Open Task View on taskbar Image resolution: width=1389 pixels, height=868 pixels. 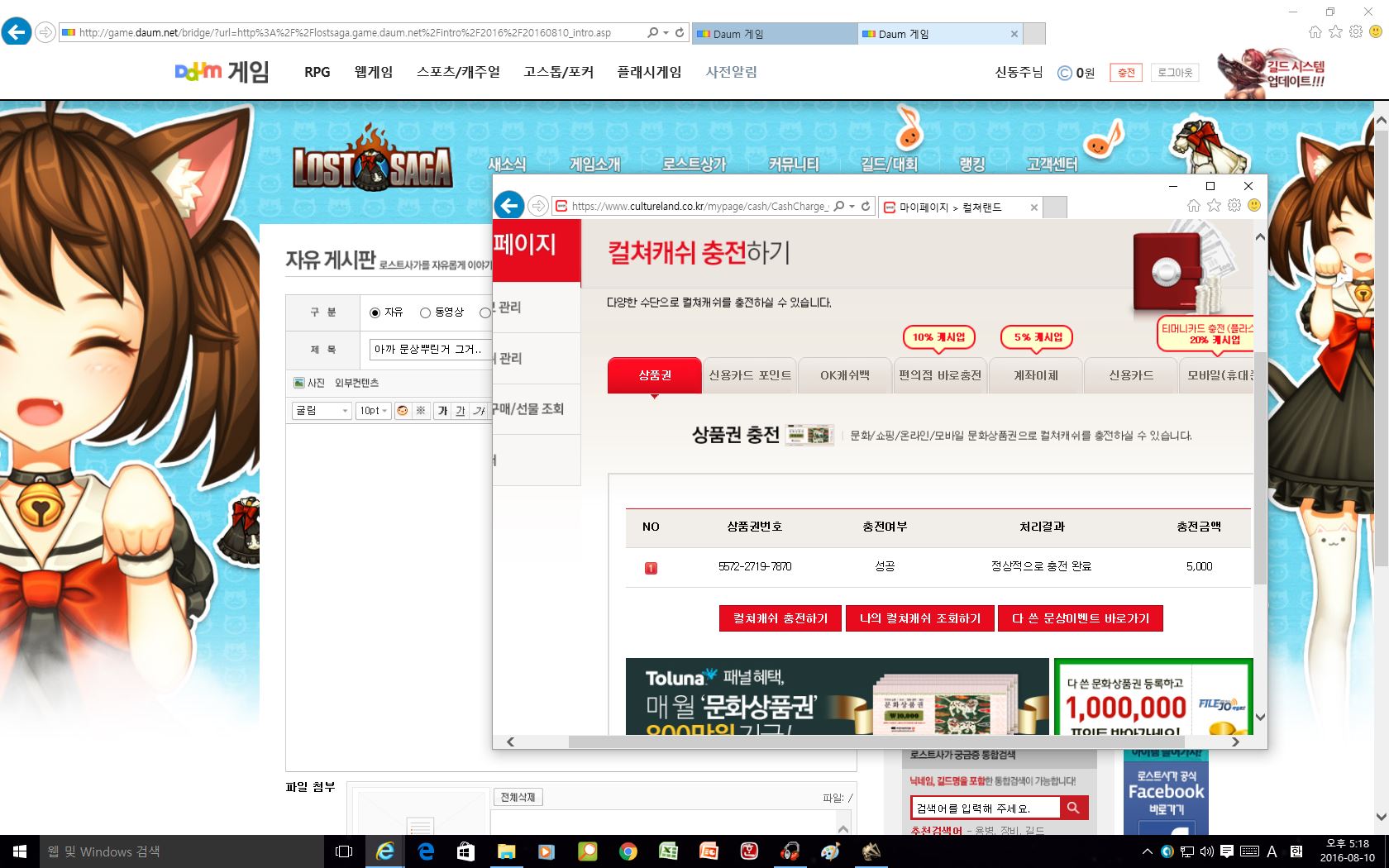pyautogui.click(x=344, y=851)
